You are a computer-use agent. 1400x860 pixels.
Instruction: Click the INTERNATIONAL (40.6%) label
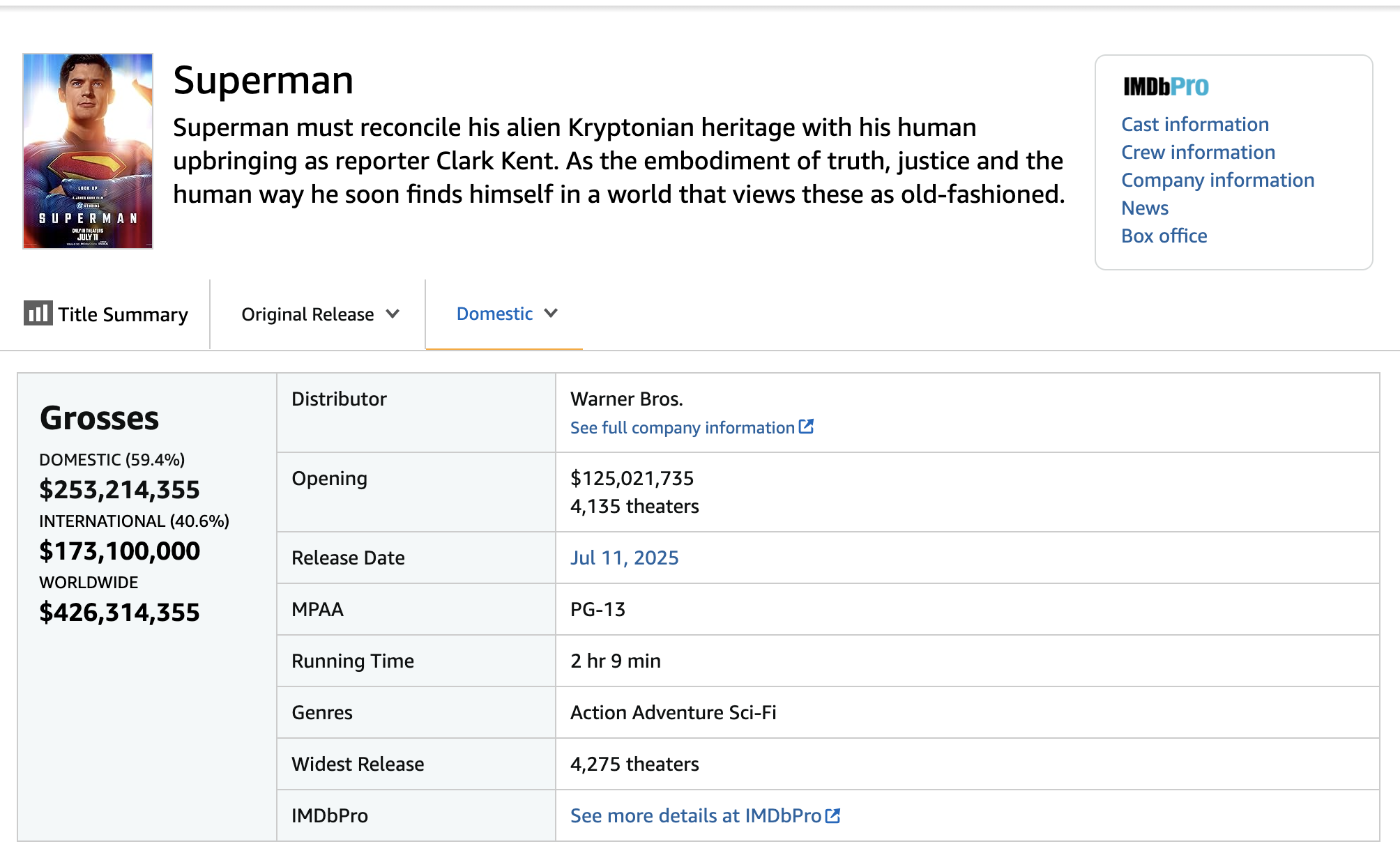point(134,521)
